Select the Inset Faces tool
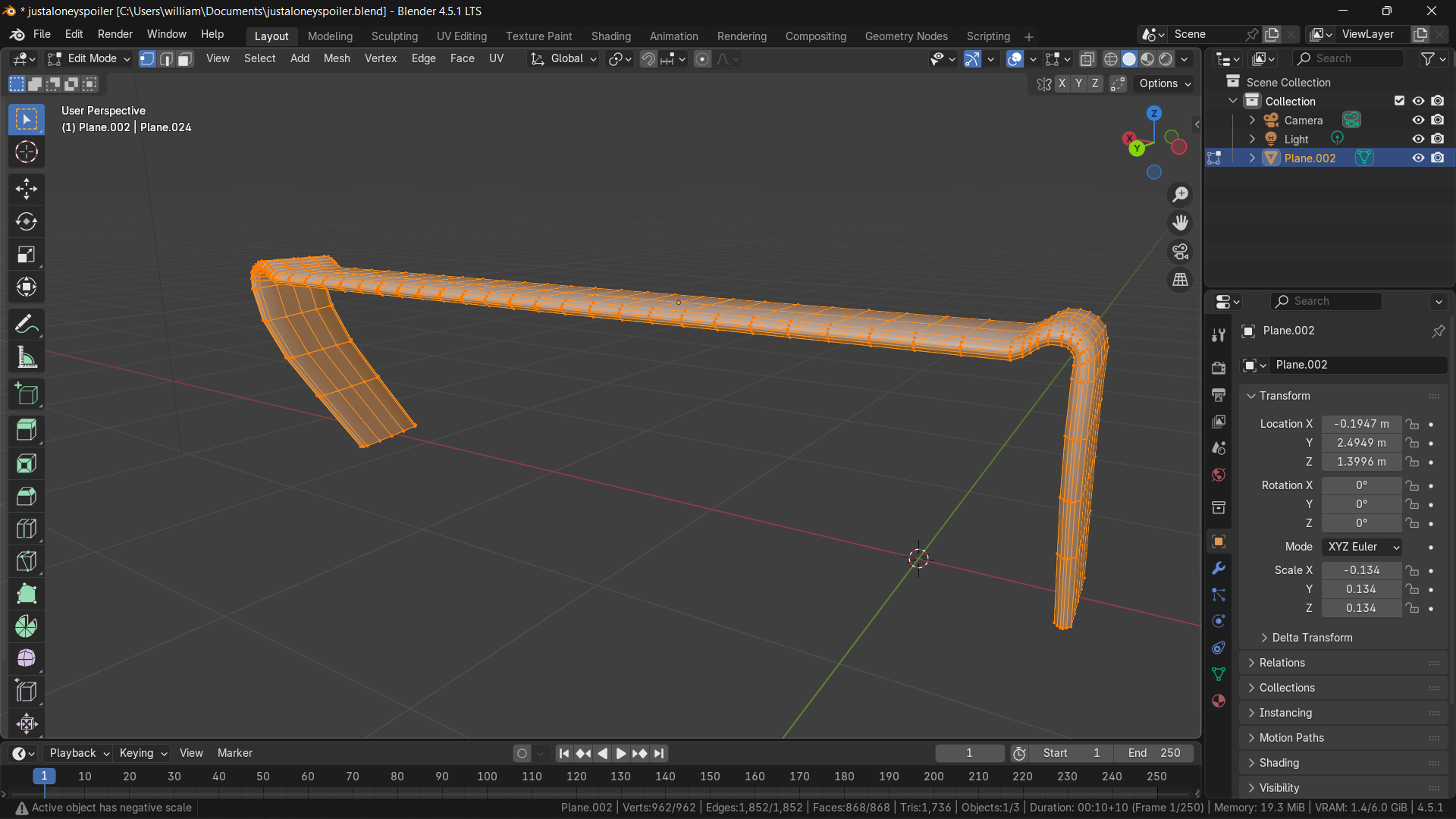This screenshot has height=819, width=1456. click(x=27, y=463)
